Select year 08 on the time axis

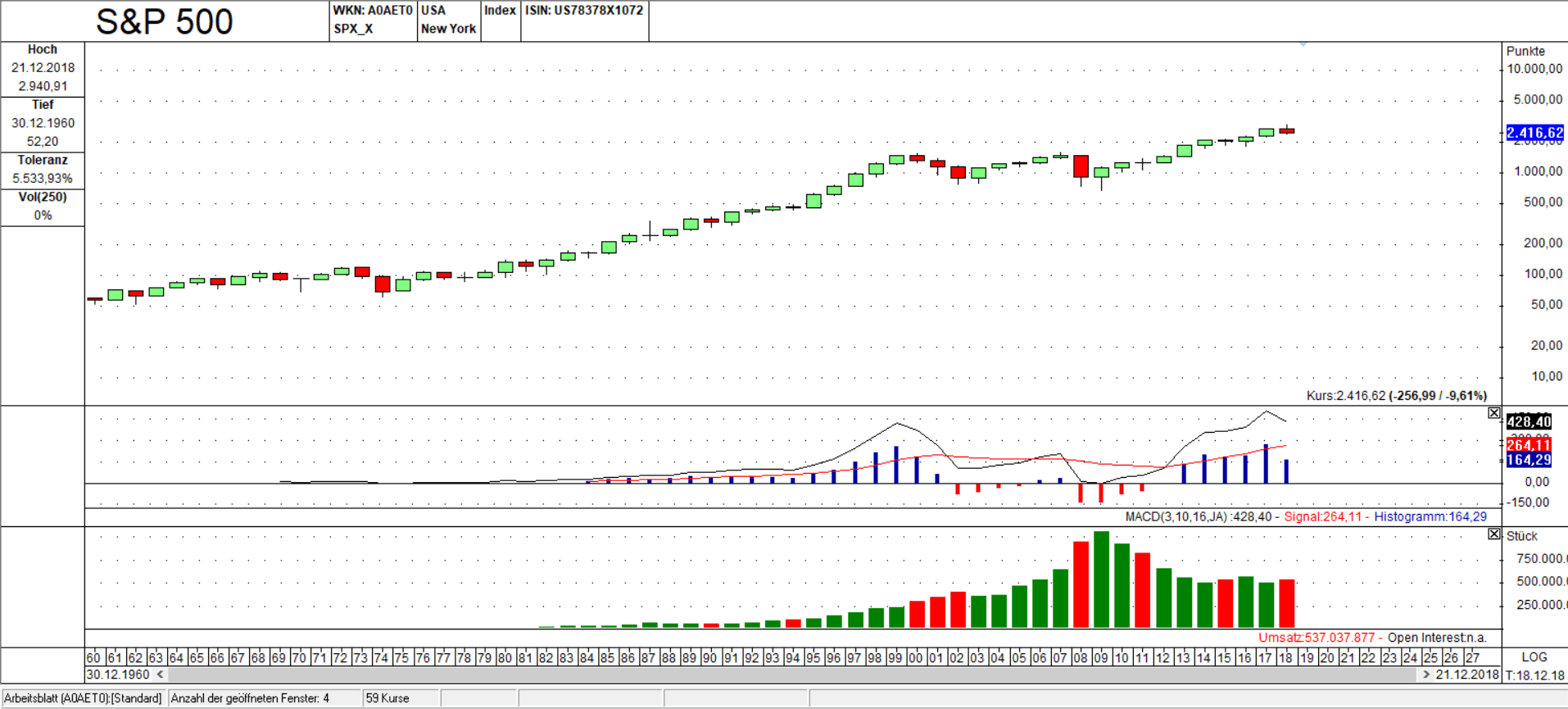1080,657
